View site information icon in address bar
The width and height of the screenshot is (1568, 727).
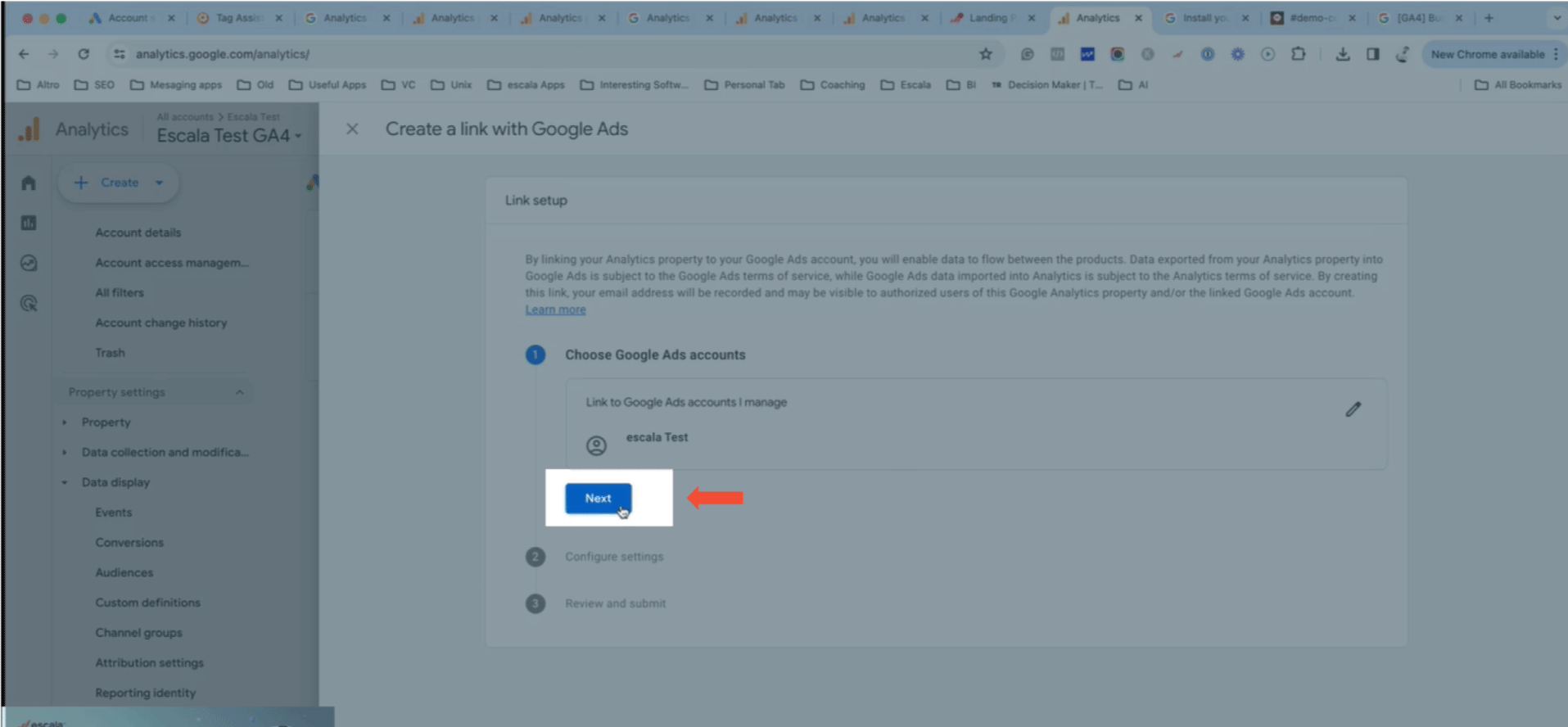pyautogui.click(x=120, y=54)
